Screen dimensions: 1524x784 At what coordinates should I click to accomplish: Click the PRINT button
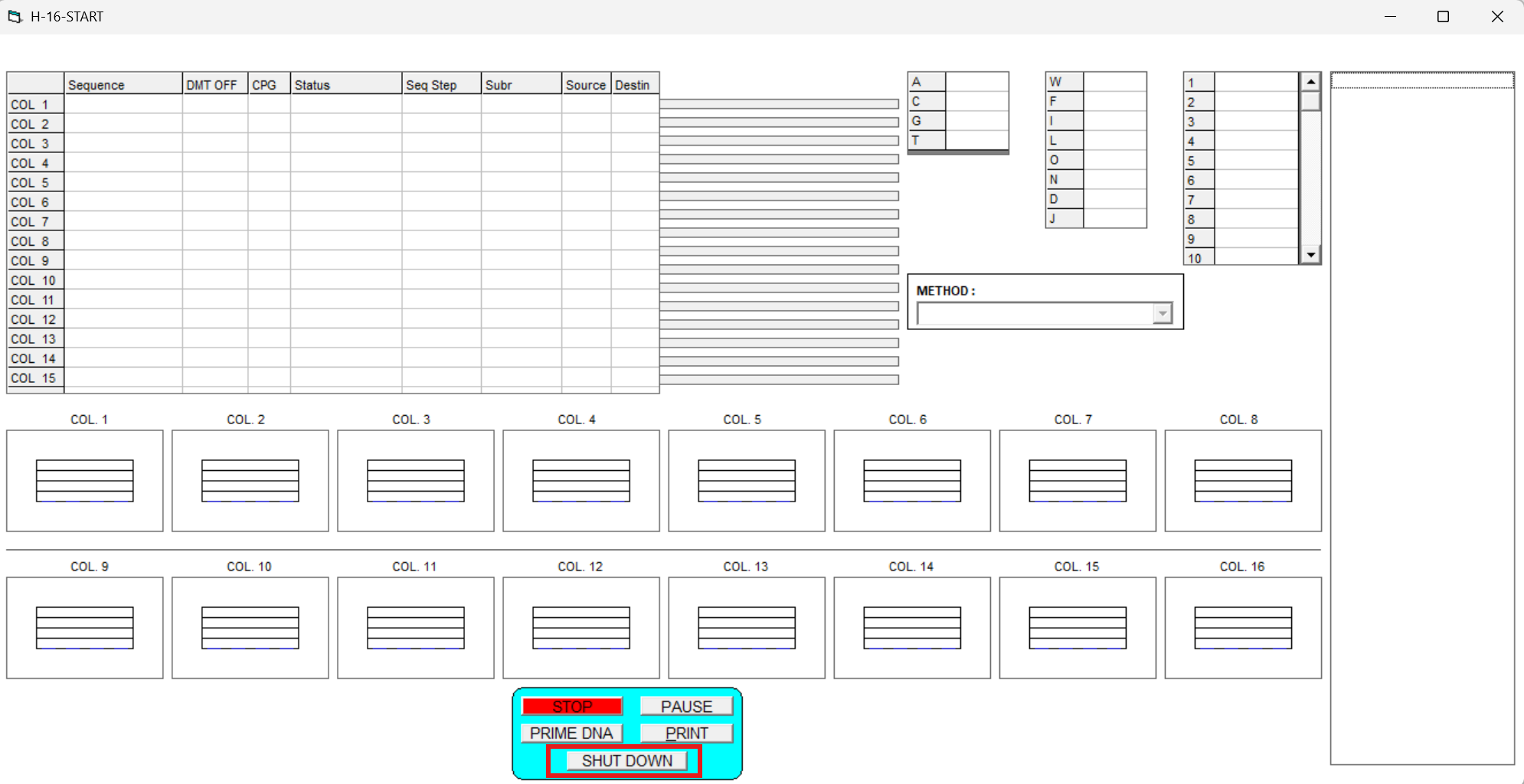pos(686,733)
